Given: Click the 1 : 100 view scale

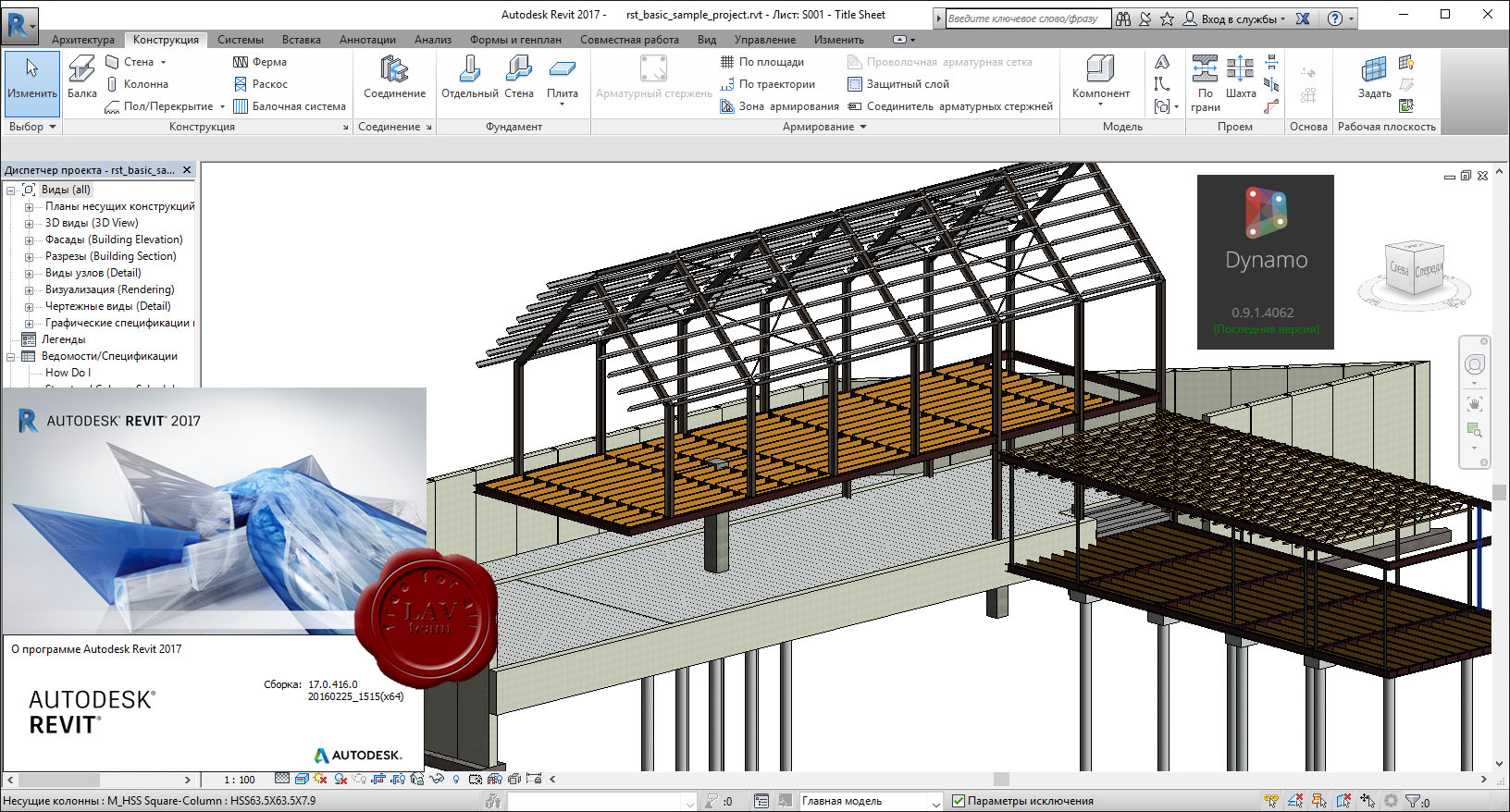Looking at the screenshot, I should 240,780.
